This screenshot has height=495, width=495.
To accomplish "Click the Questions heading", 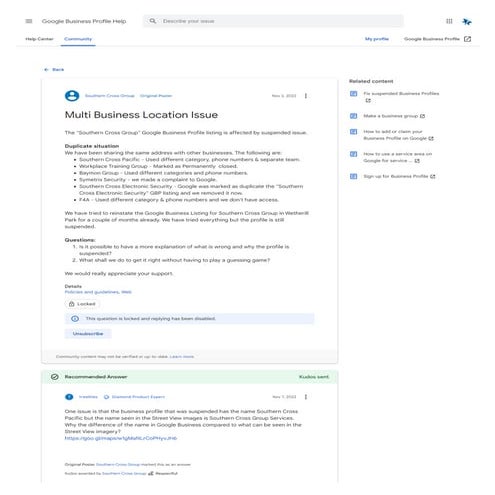I will (80, 240).
